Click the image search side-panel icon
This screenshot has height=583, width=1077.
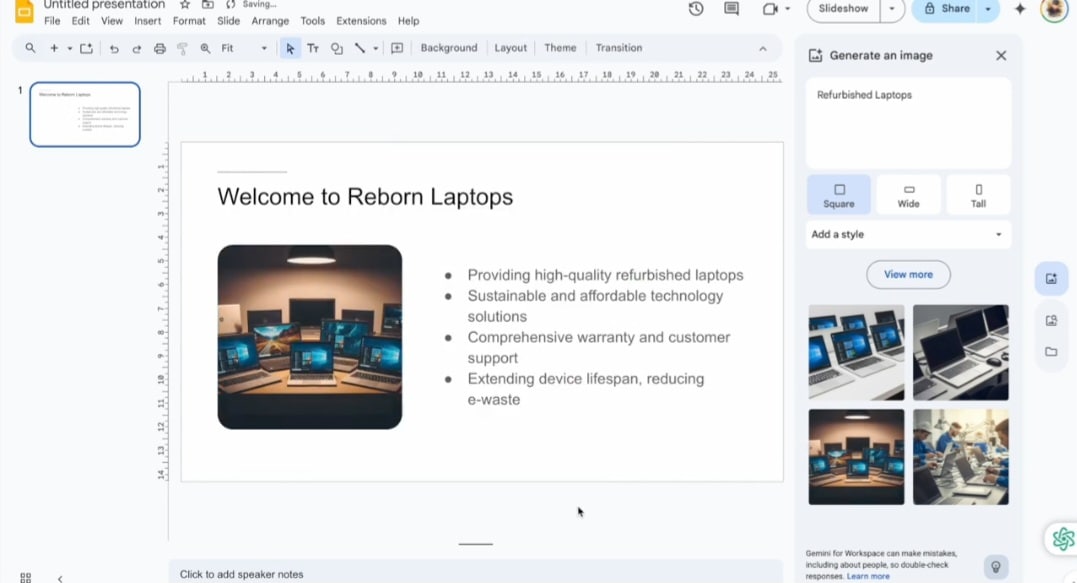[x=1051, y=321]
